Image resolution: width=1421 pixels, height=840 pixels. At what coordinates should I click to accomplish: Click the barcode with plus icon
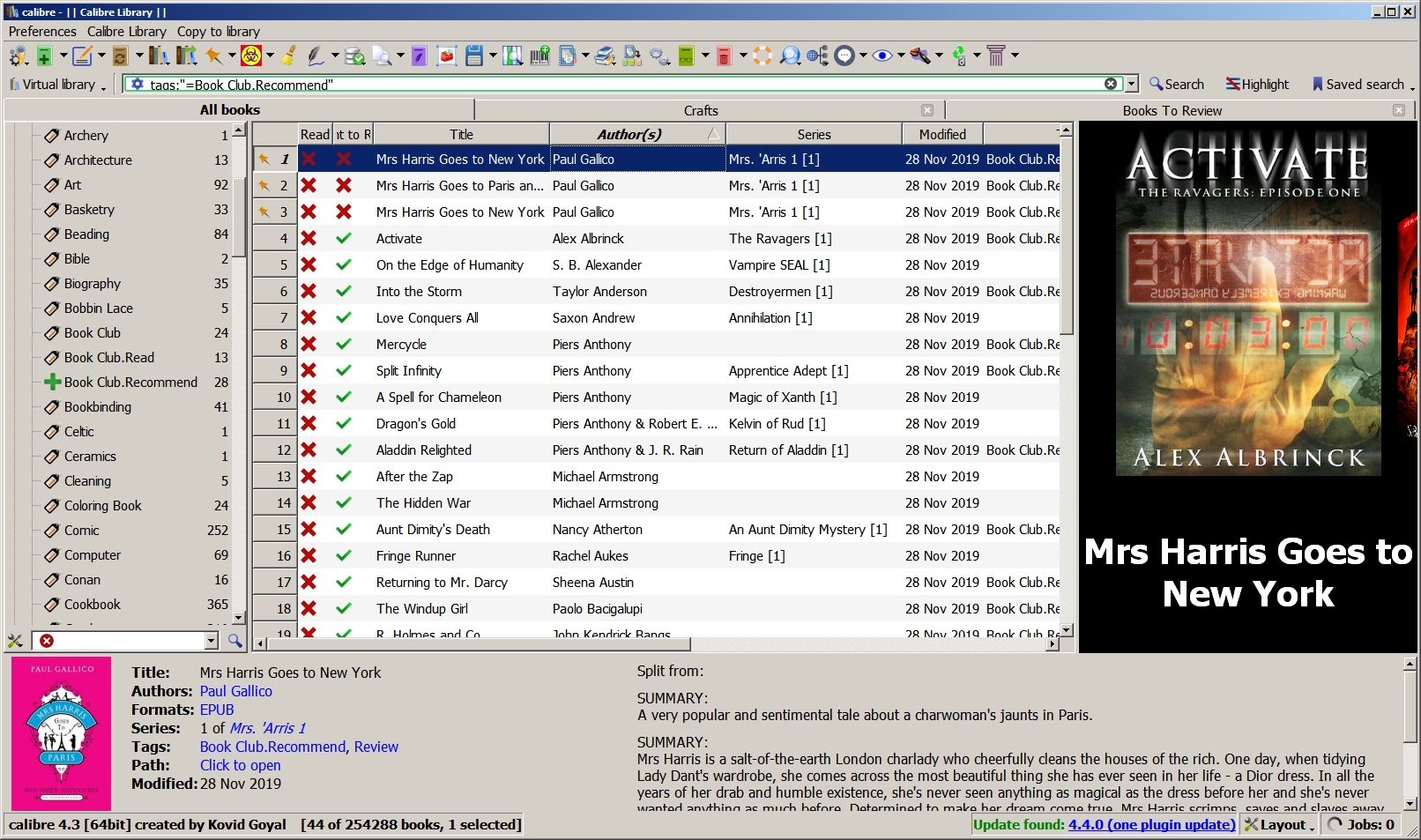pos(539,56)
